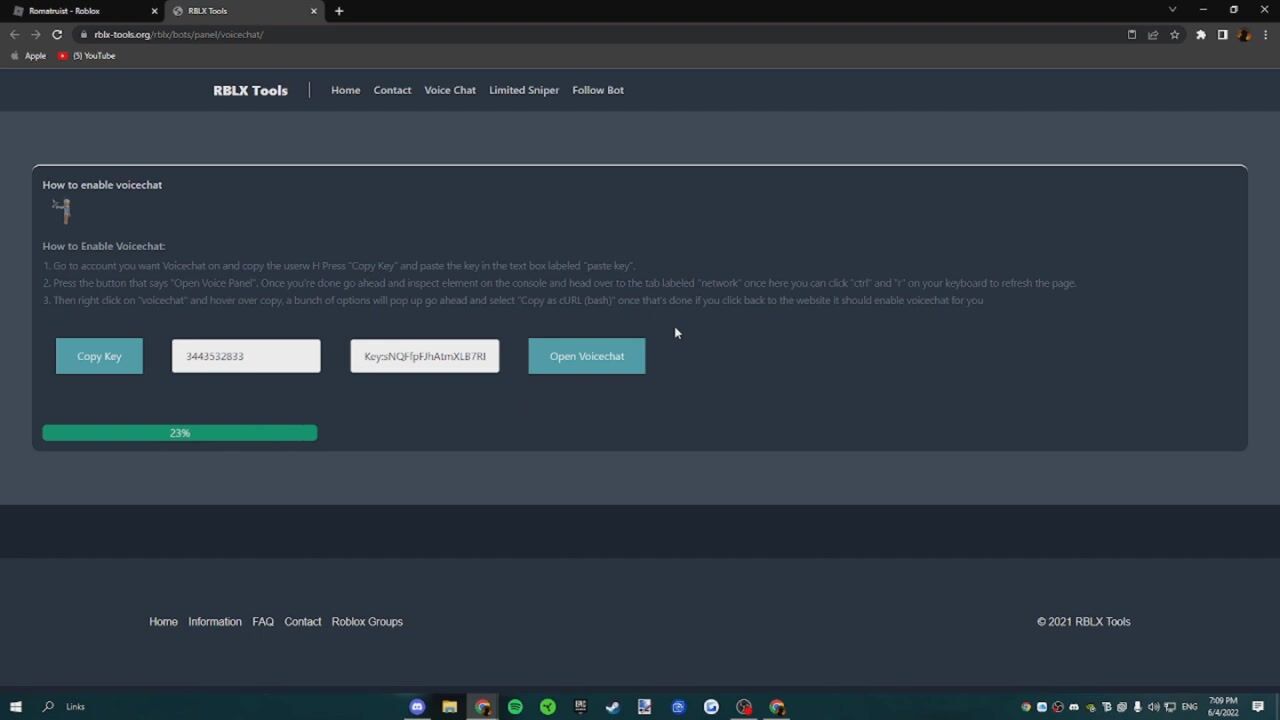Click the footer Roblox Groups link

tap(367, 621)
